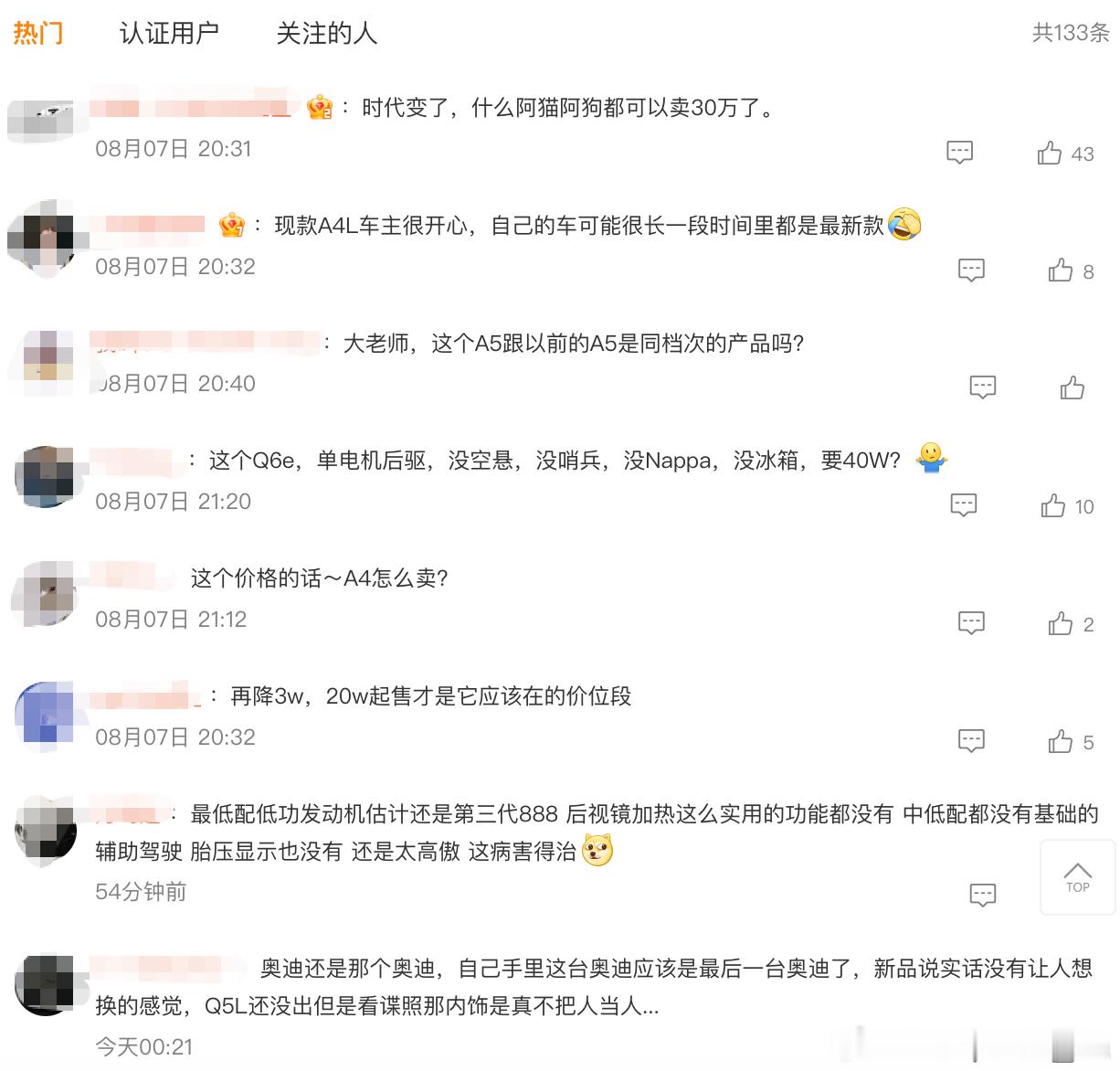
Task: Reply to the 54分钟前 comment
Action: click(x=983, y=896)
